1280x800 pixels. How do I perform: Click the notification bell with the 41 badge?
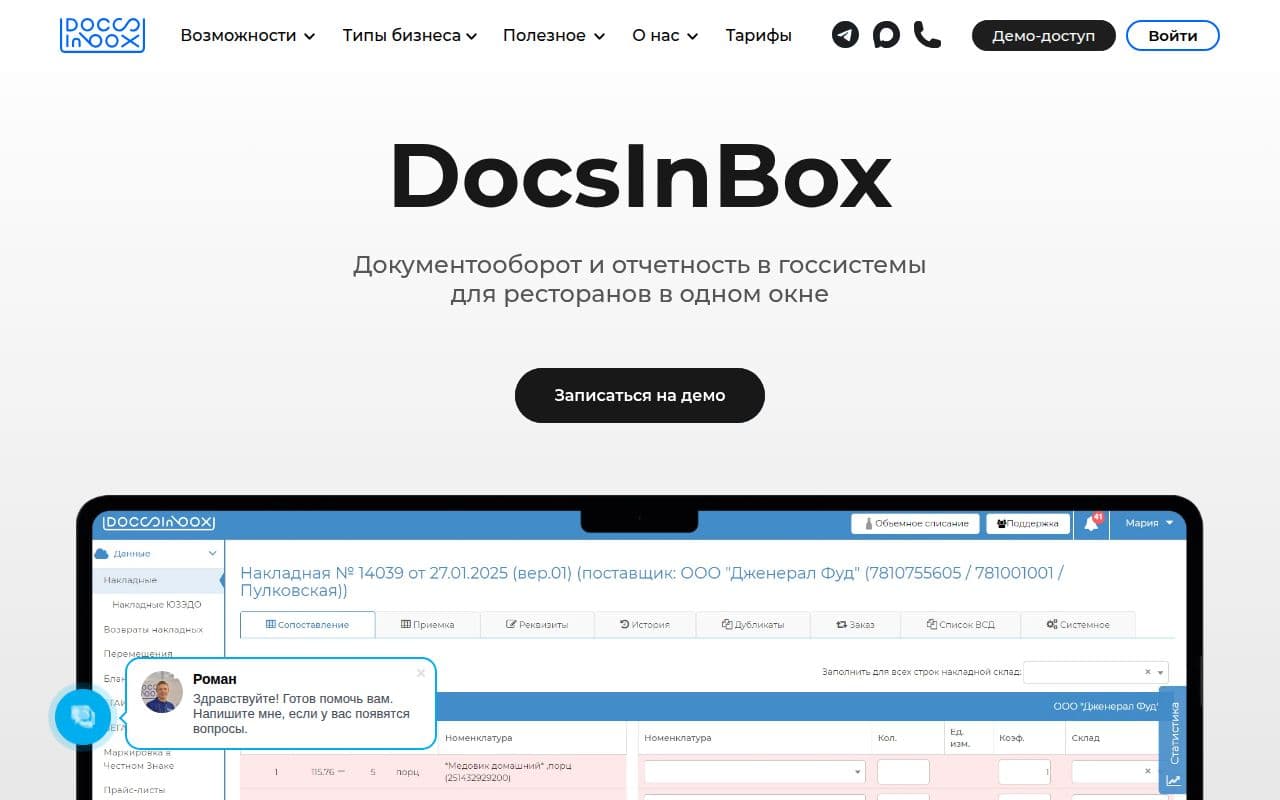coord(1091,523)
